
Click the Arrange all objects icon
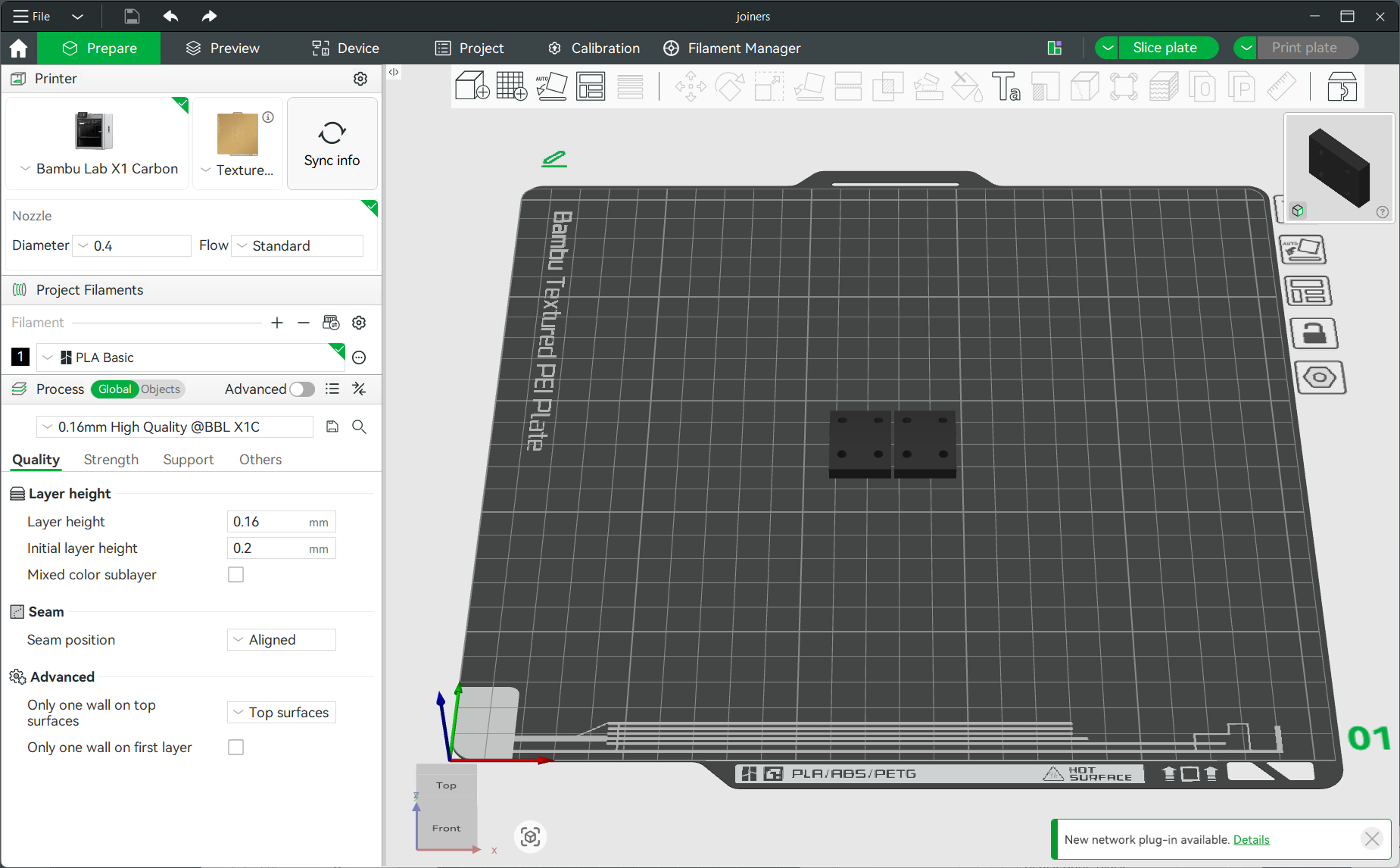click(x=591, y=86)
